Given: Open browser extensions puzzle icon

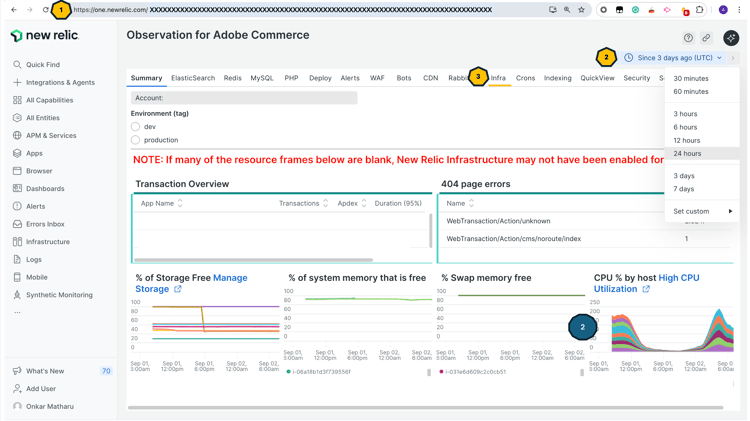Looking at the screenshot, I should (x=699, y=10).
